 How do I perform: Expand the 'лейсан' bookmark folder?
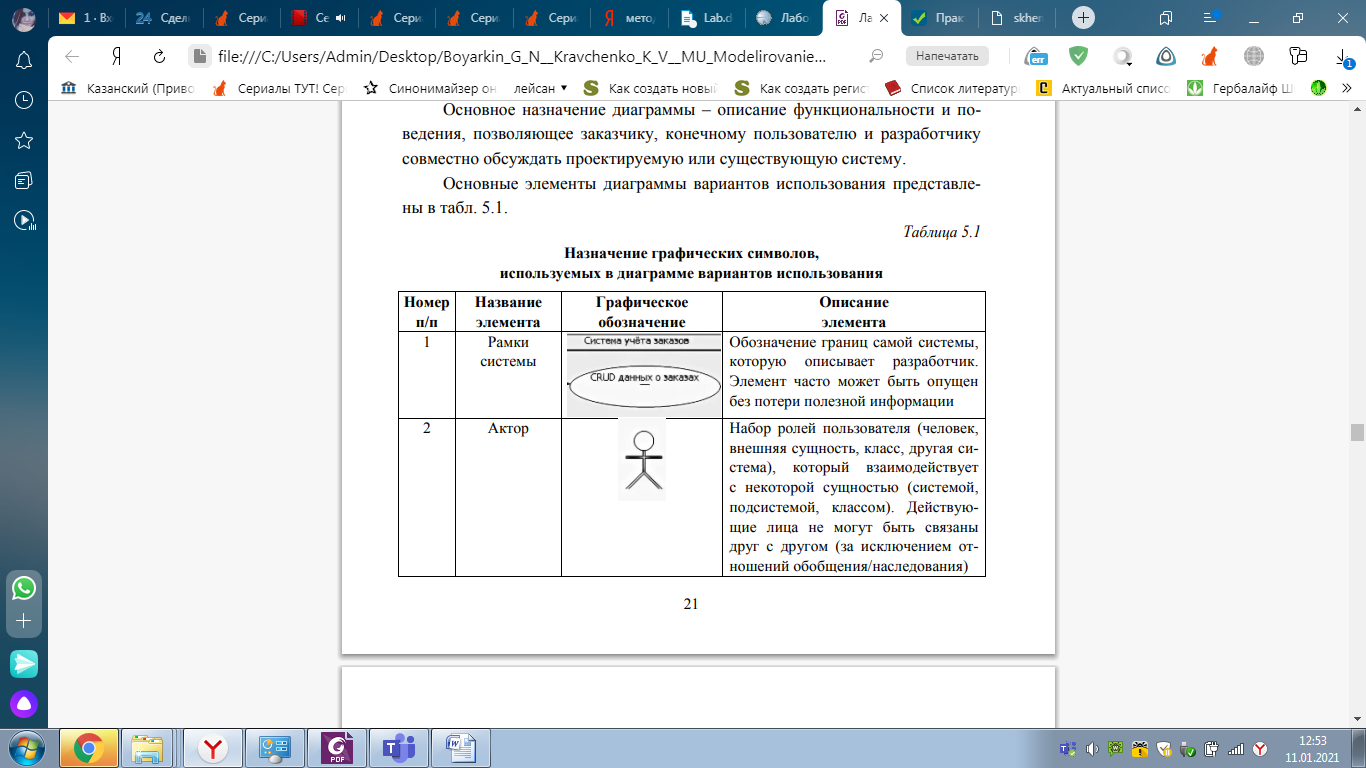click(540, 88)
